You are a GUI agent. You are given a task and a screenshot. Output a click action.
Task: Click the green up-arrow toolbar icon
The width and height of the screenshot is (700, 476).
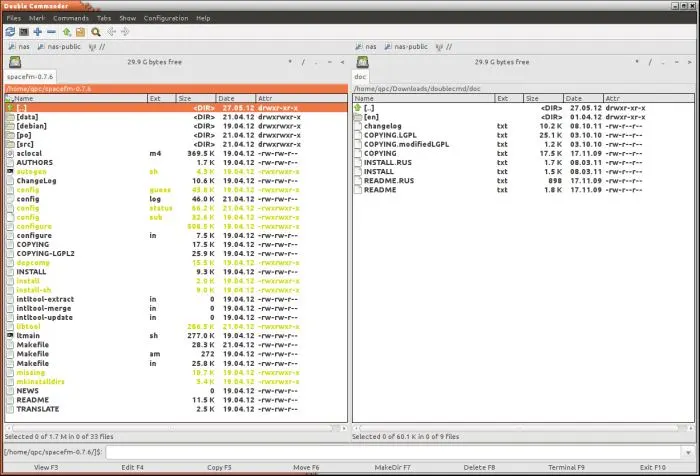point(67,32)
